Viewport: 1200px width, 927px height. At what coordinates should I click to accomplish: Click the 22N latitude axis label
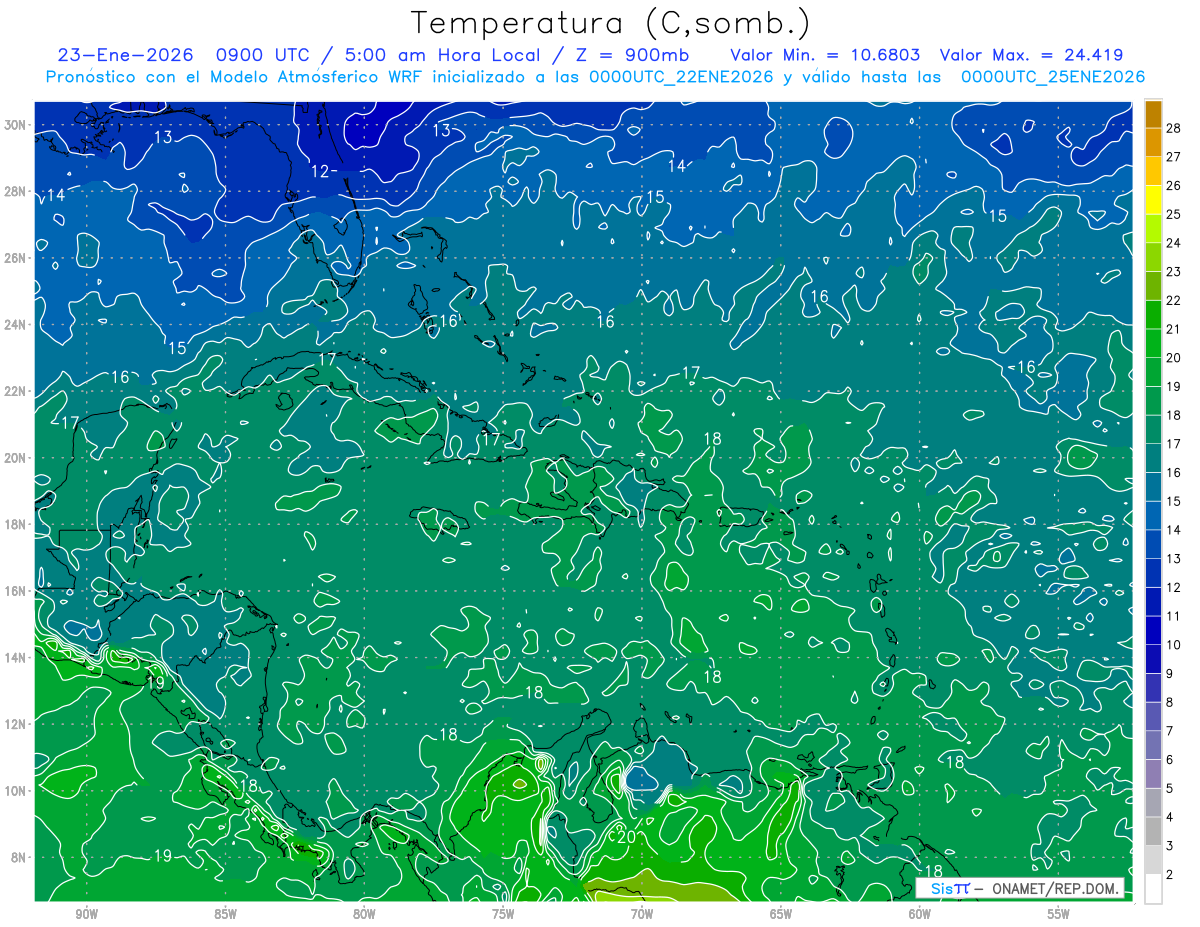[17, 391]
